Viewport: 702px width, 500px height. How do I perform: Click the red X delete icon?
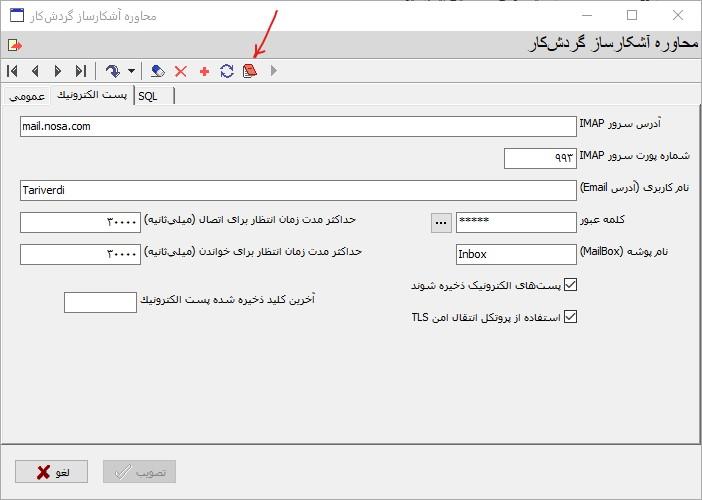(181, 71)
